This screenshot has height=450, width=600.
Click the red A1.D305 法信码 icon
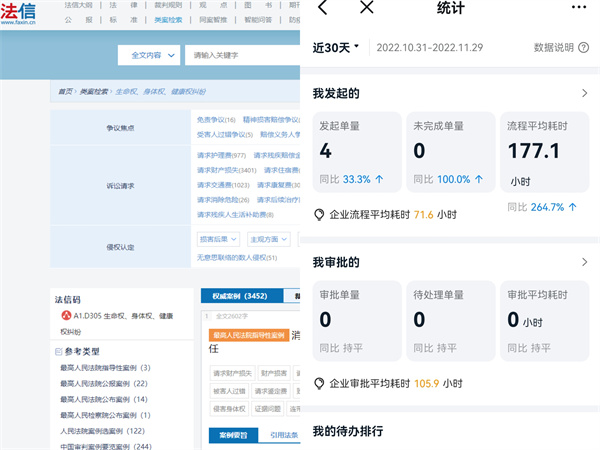click(x=66, y=315)
